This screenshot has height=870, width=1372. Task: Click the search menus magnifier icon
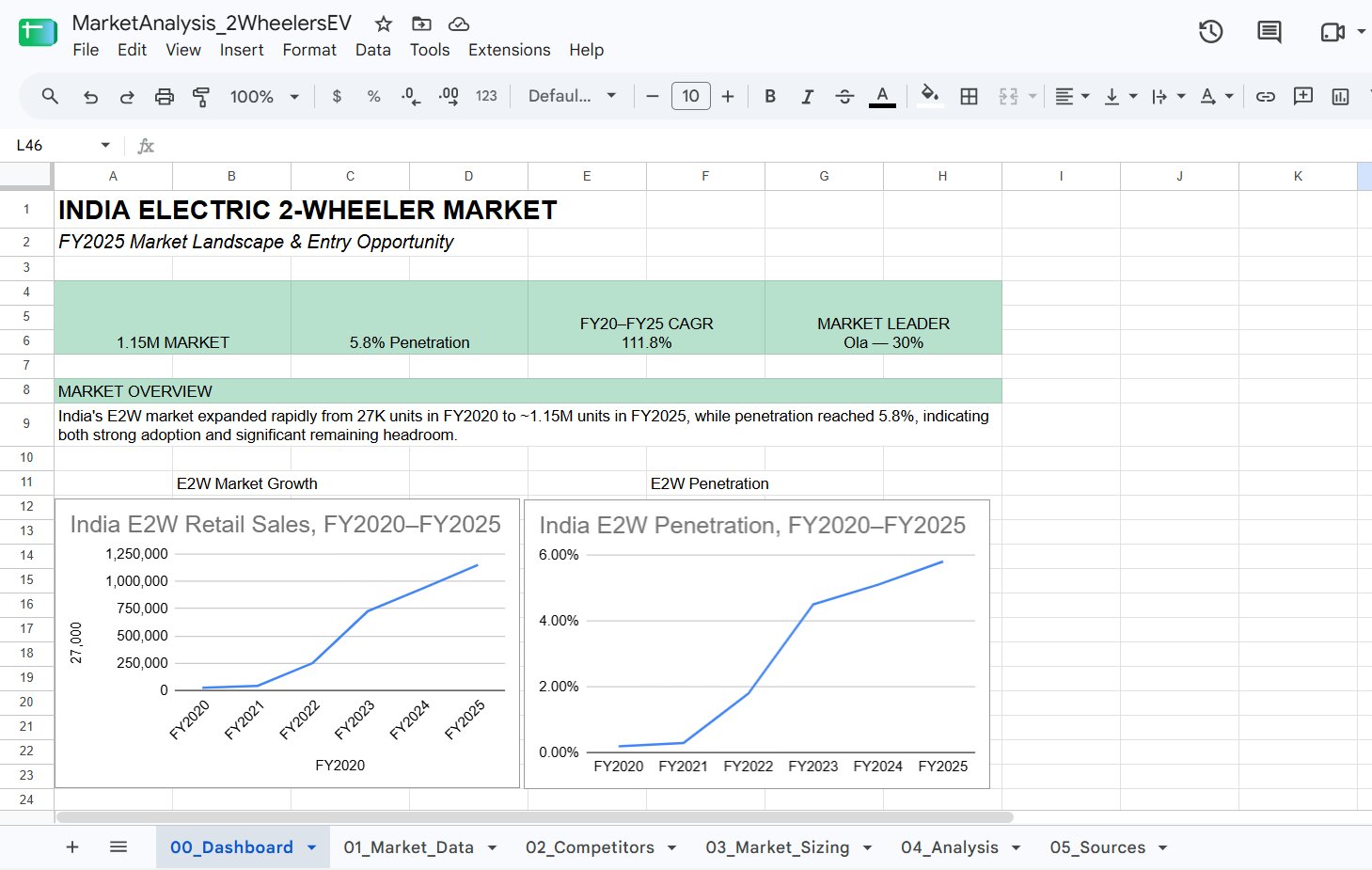(50, 96)
